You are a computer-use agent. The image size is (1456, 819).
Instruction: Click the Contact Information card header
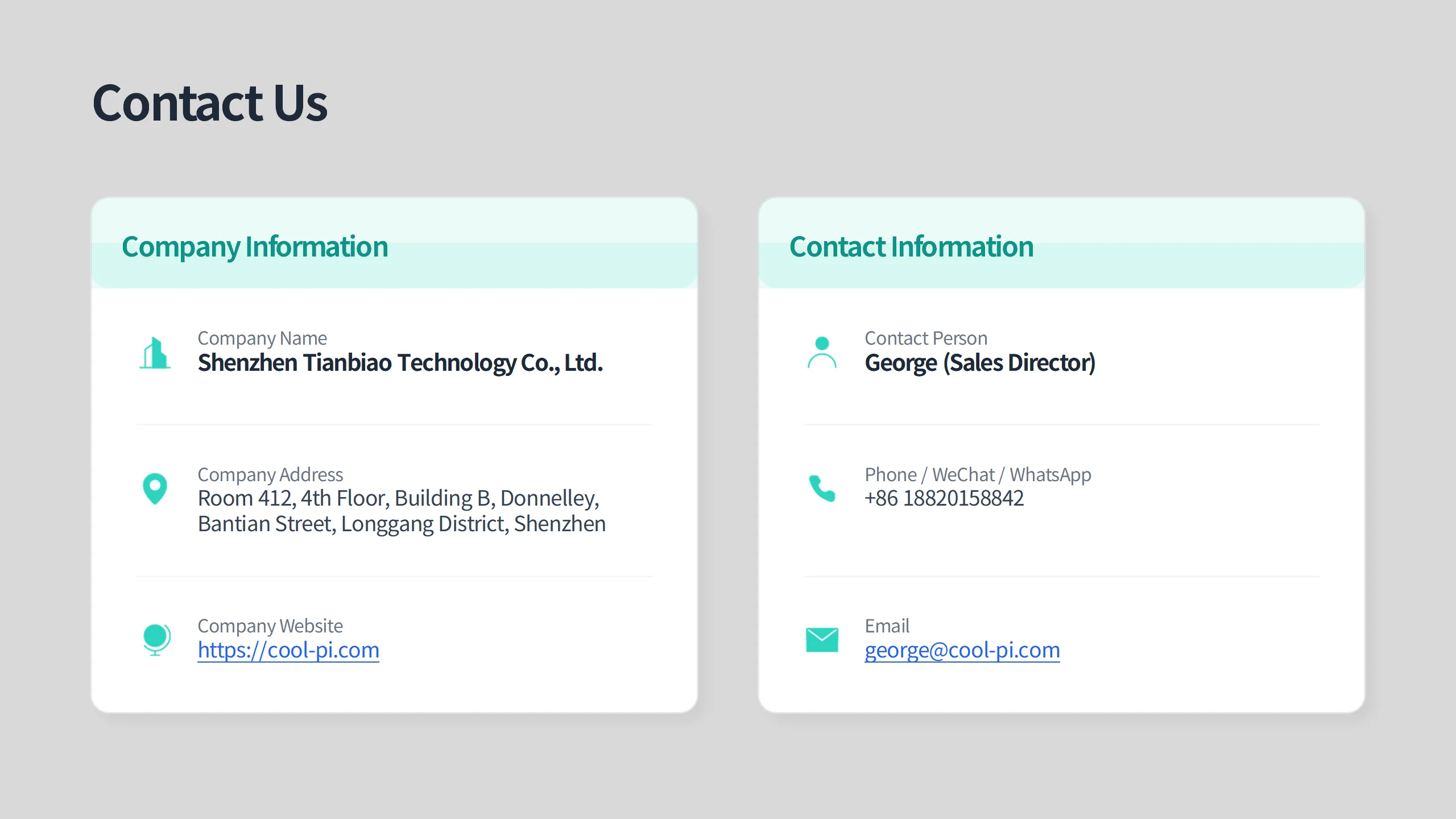coord(1061,243)
